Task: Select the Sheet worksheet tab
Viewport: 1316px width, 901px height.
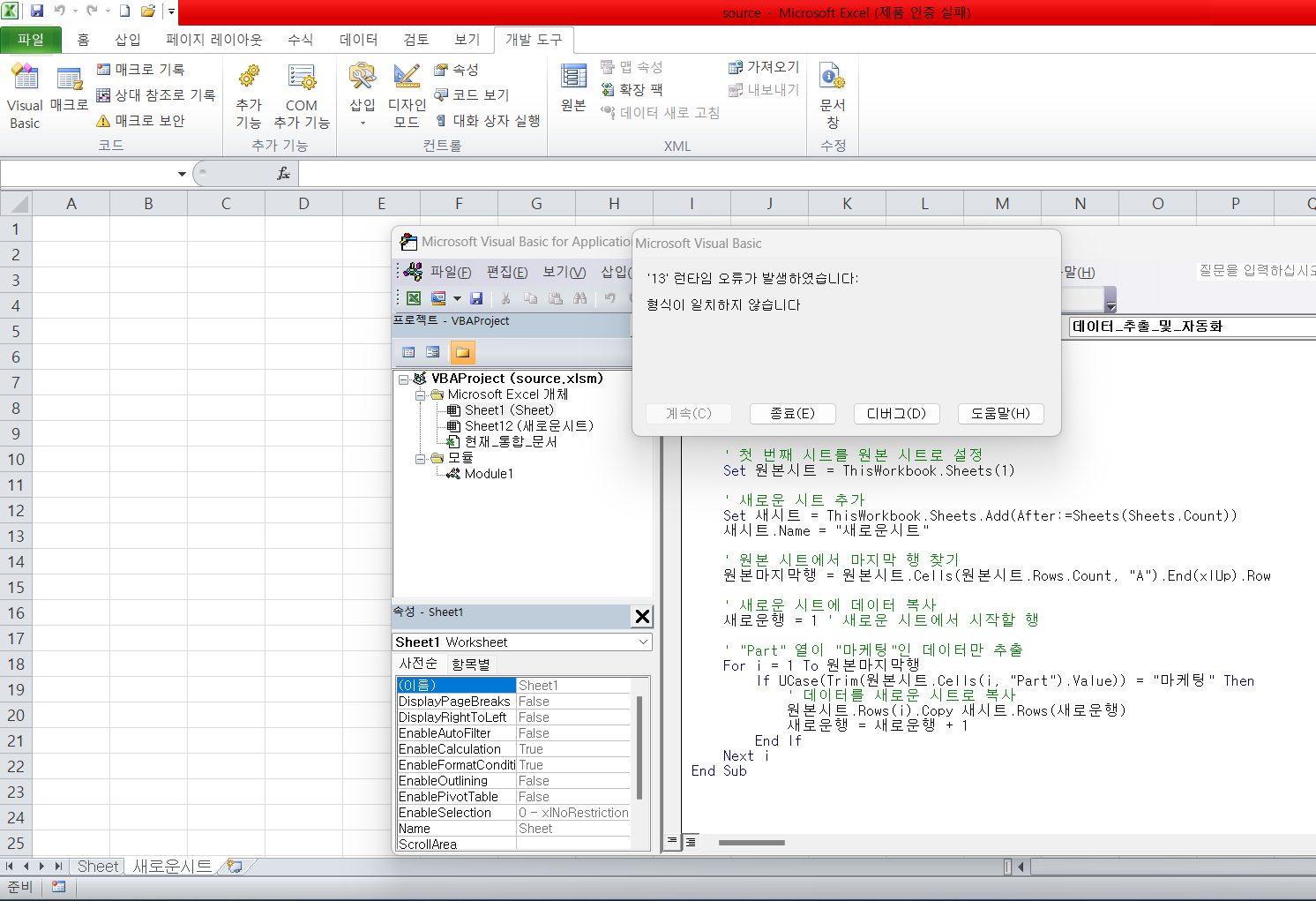Action: click(97, 867)
